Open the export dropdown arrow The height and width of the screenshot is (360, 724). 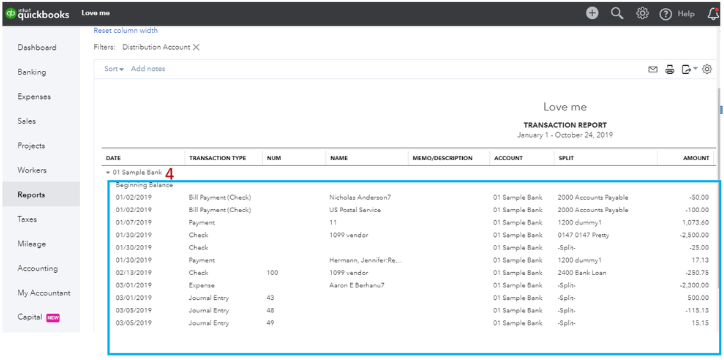pos(695,68)
